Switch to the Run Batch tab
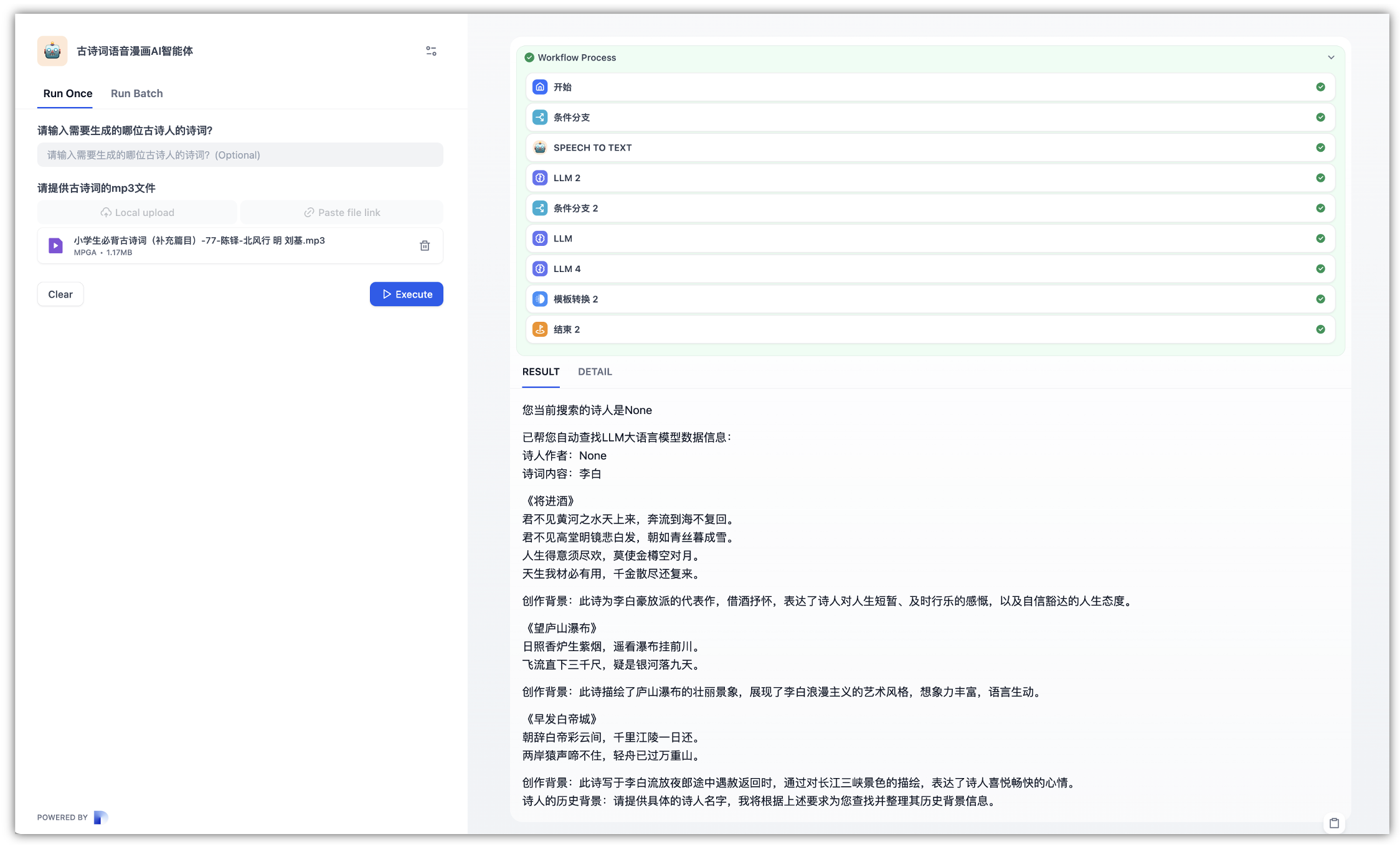 click(x=136, y=93)
